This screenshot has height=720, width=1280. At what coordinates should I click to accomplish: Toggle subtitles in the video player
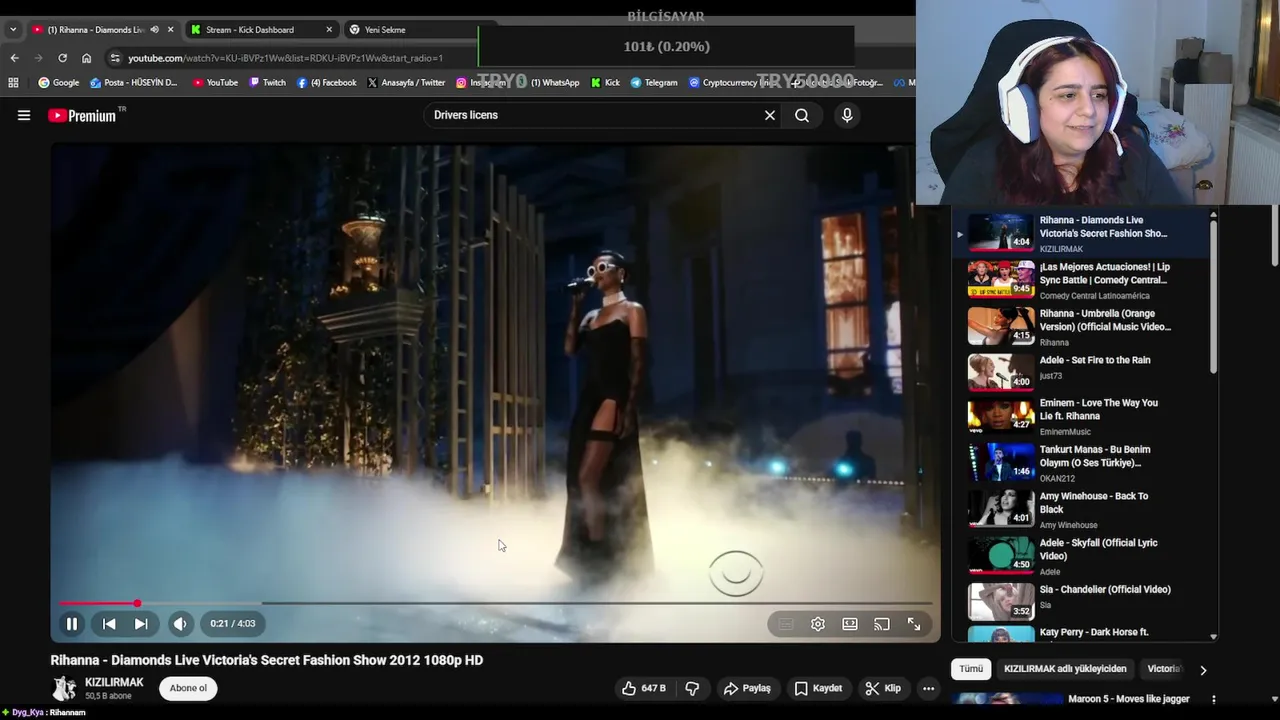[786, 624]
